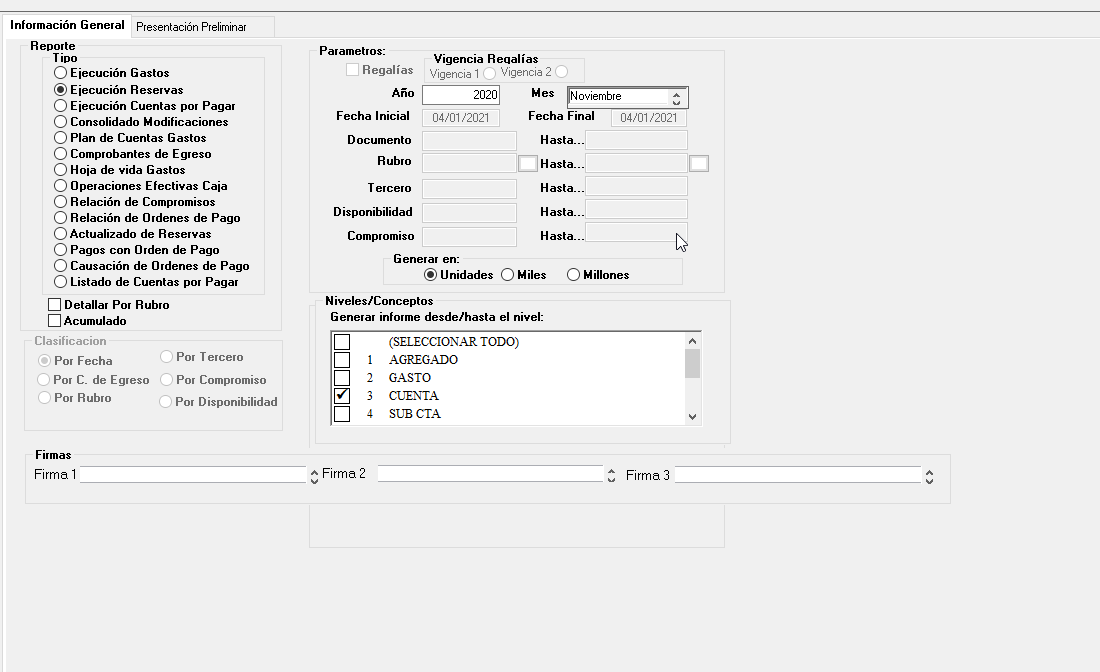Click Rubro lookup button beside first field

point(527,164)
